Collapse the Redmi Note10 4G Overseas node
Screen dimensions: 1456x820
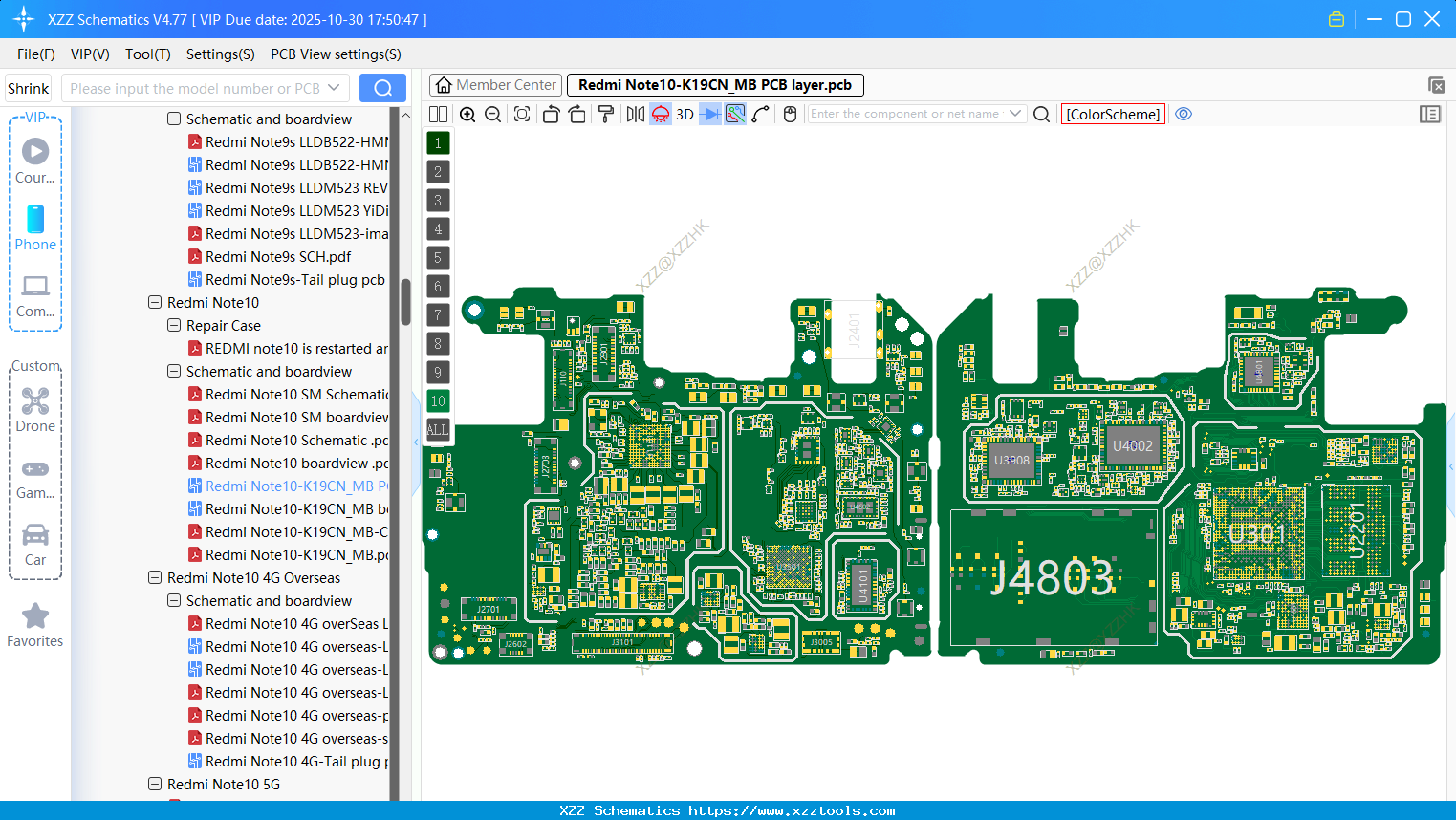pyautogui.click(x=154, y=577)
